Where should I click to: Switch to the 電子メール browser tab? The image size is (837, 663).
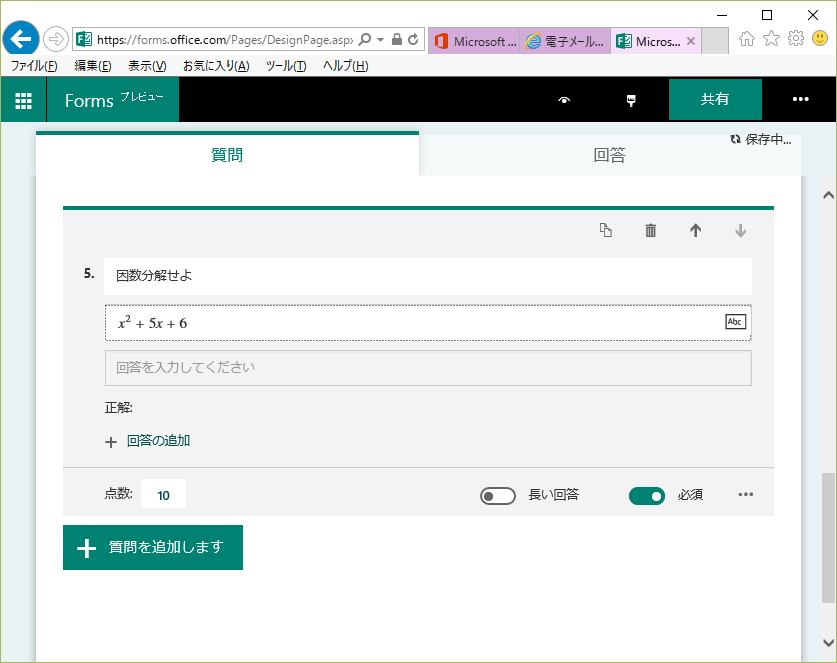(565, 41)
